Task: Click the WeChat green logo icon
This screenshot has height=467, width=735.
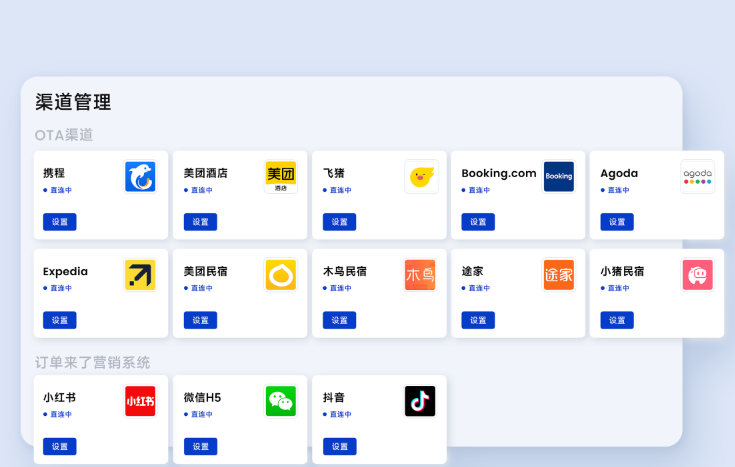Action: point(280,401)
